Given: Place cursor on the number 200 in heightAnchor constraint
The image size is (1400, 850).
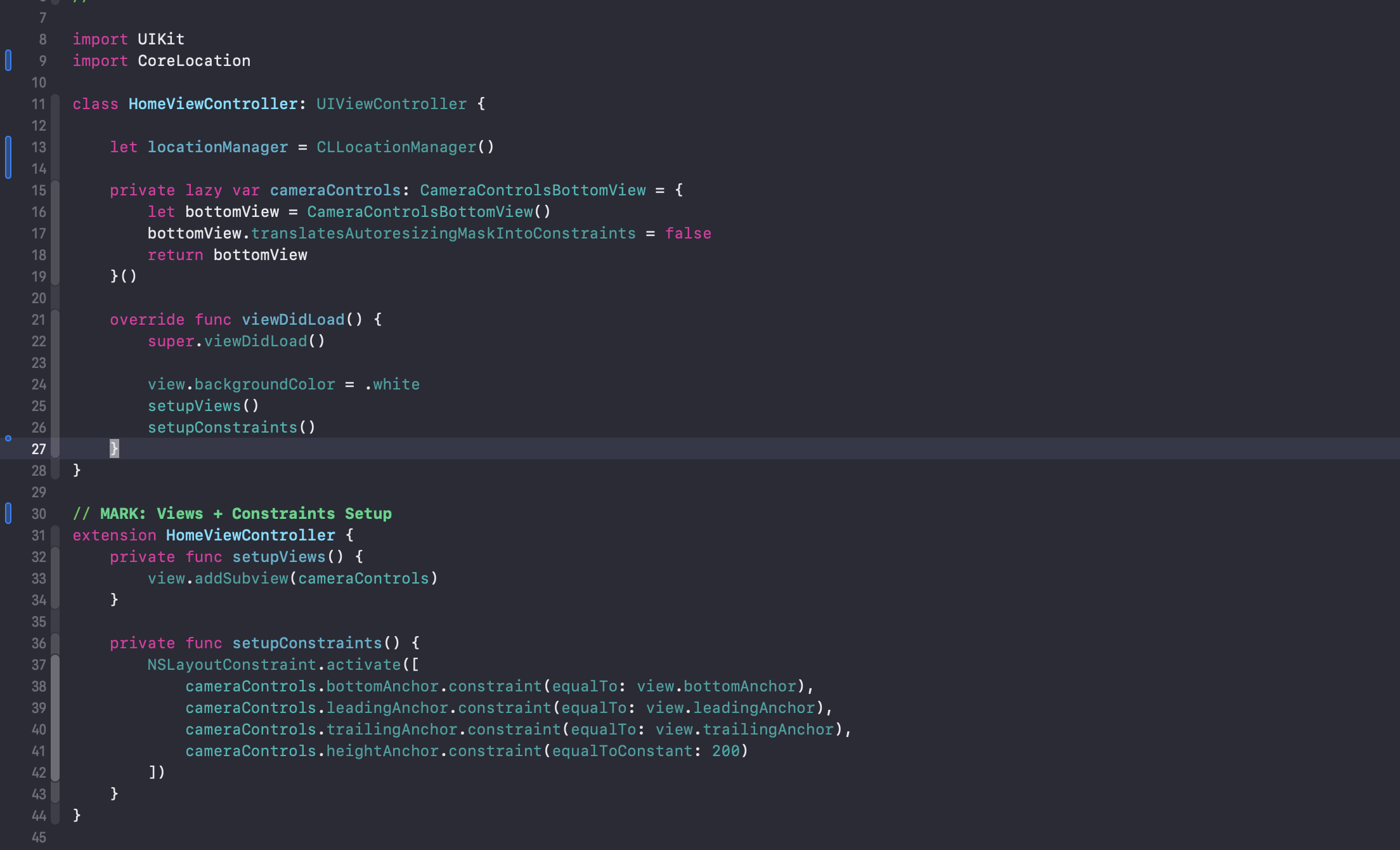Looking at the screenshot, I should coord(725,751).
